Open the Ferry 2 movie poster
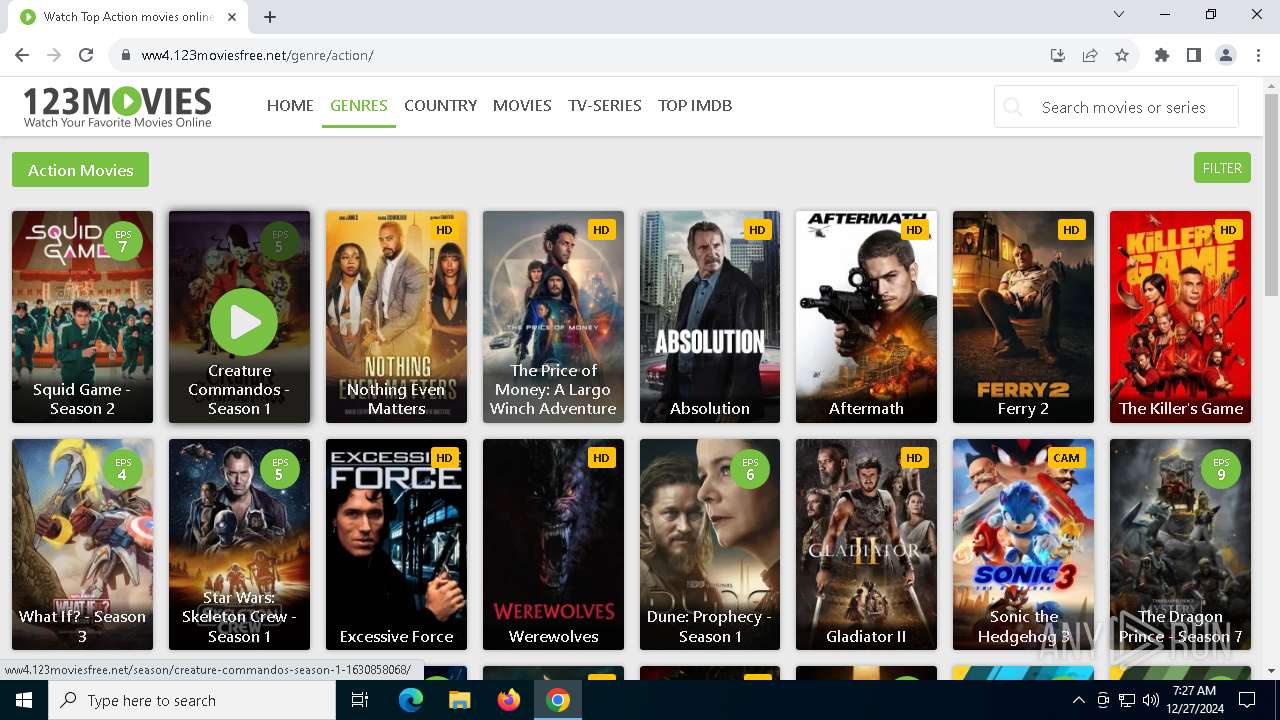Screen dimensions: 1280x720 coord(1023,317)
